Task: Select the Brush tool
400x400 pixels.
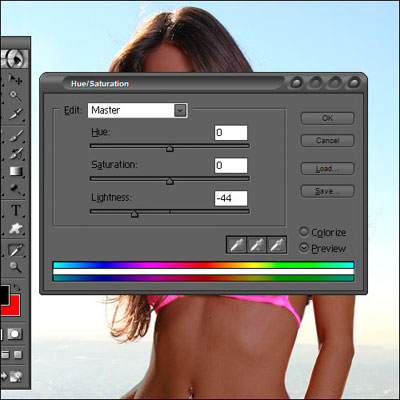Action: click(x=16, y=136)
